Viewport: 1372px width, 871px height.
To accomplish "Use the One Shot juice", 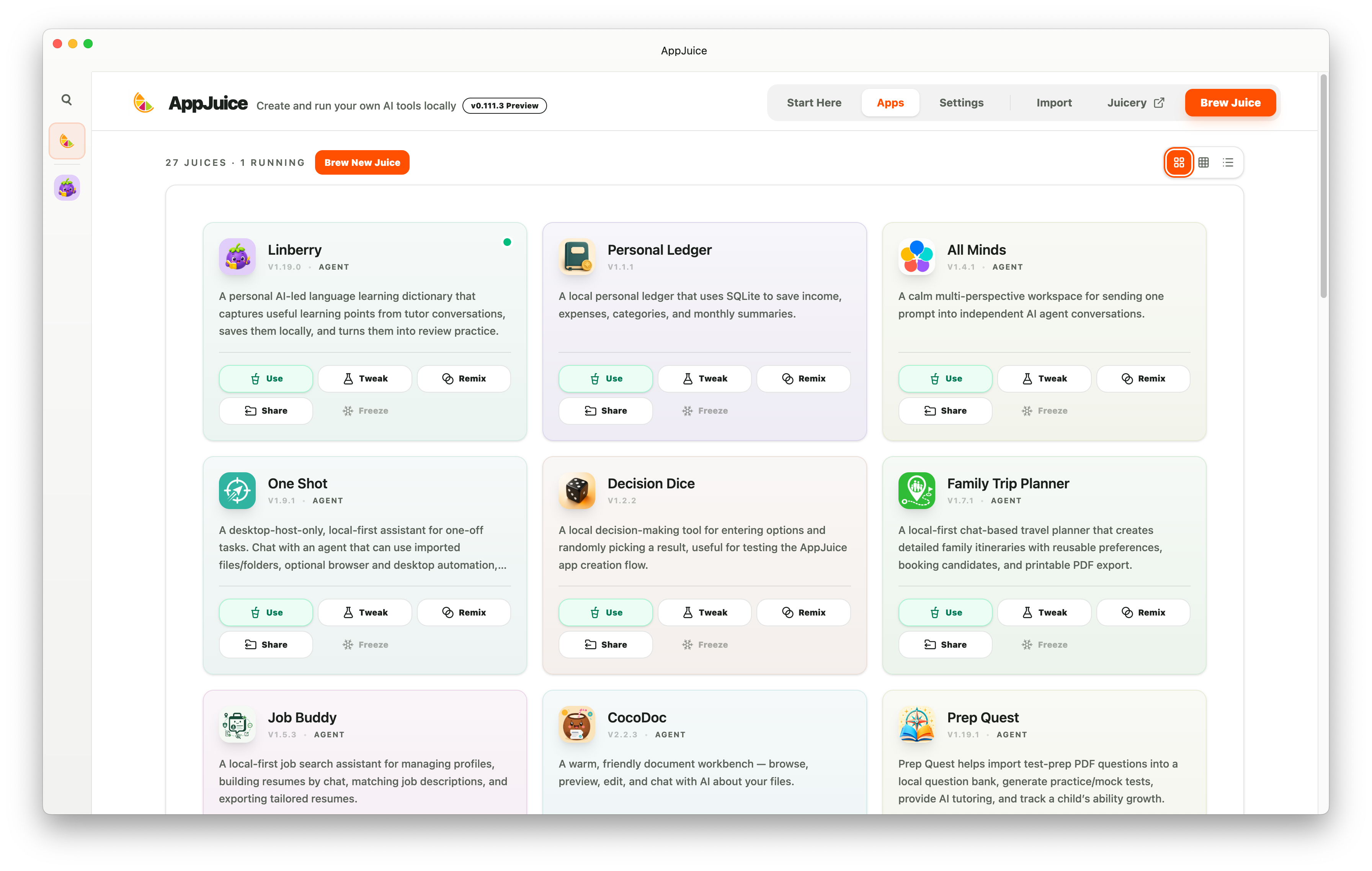I will pyautogui.click(x=266, y=612).
